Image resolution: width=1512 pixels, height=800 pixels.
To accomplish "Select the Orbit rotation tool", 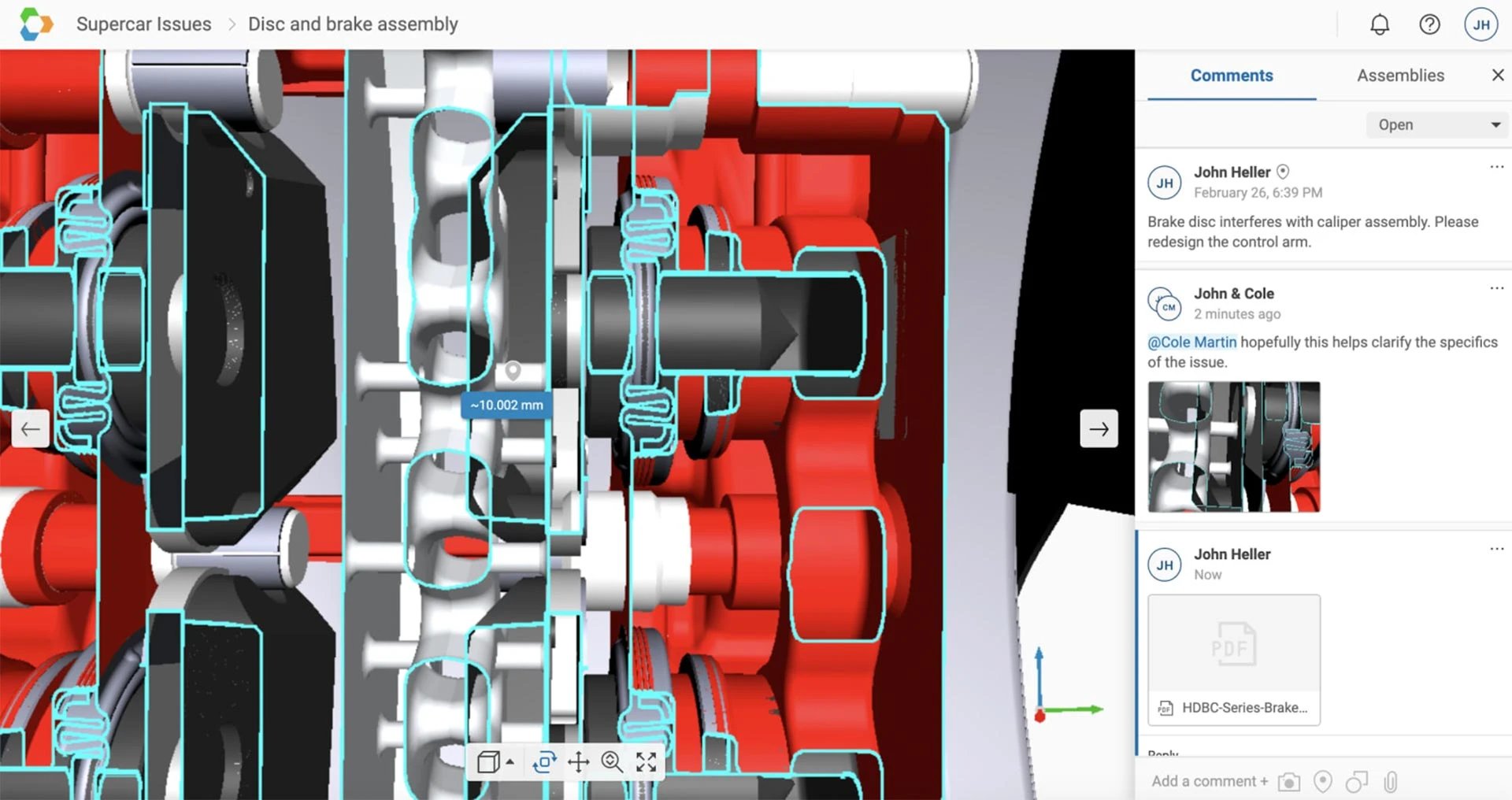I will 544,762.
